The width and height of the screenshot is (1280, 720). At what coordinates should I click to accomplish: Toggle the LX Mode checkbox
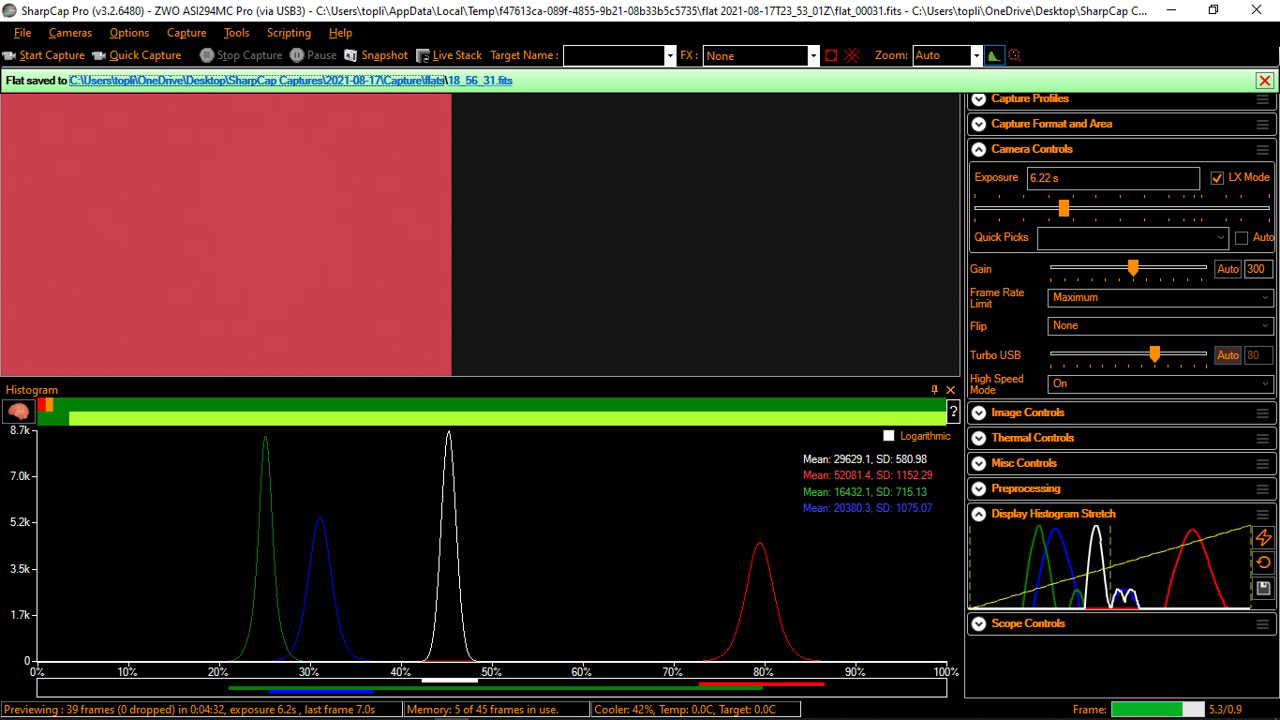[x=1217, y=178]
